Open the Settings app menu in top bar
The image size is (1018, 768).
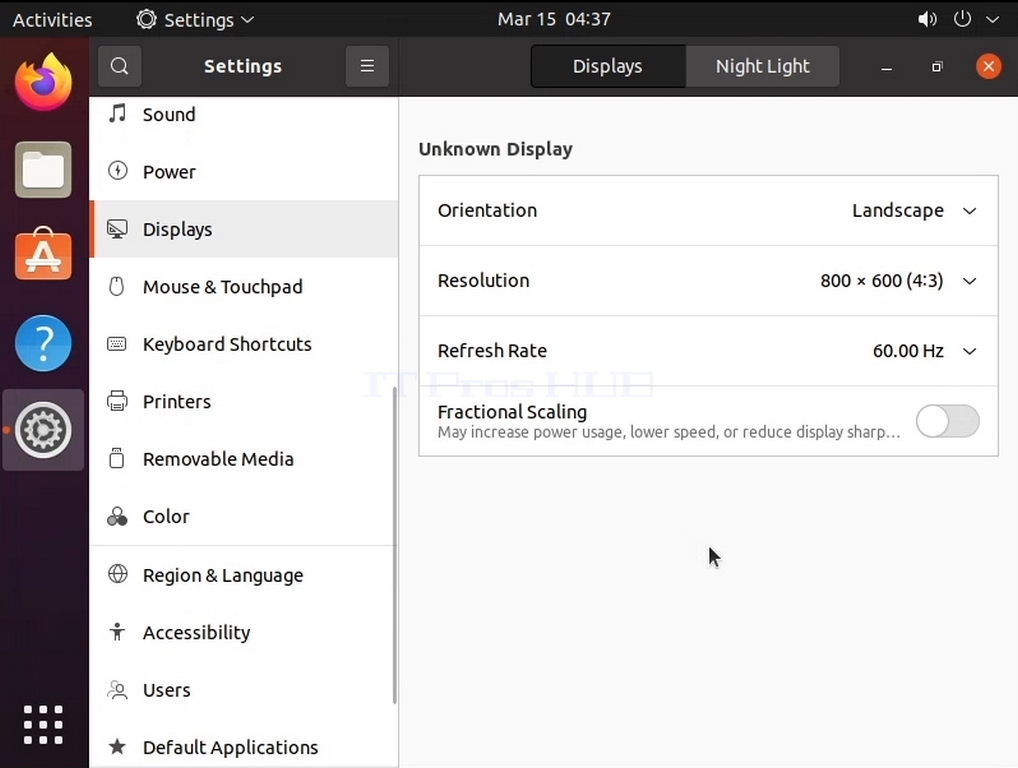[x=195, y=19]
